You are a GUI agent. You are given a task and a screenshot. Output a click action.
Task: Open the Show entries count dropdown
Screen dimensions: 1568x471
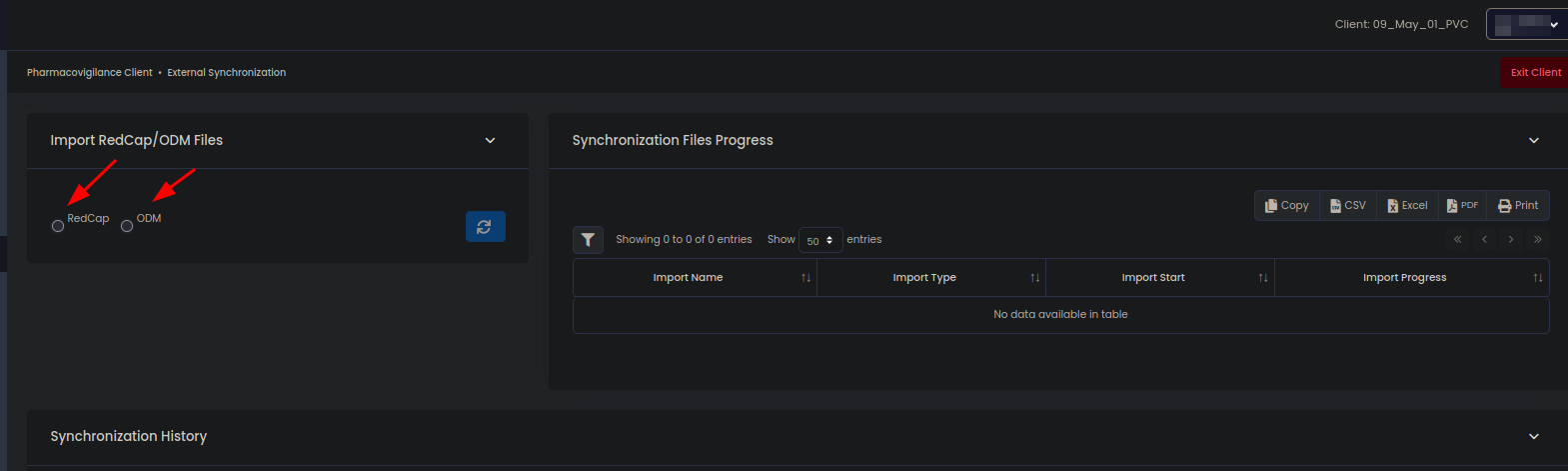[x=819, y=241]
